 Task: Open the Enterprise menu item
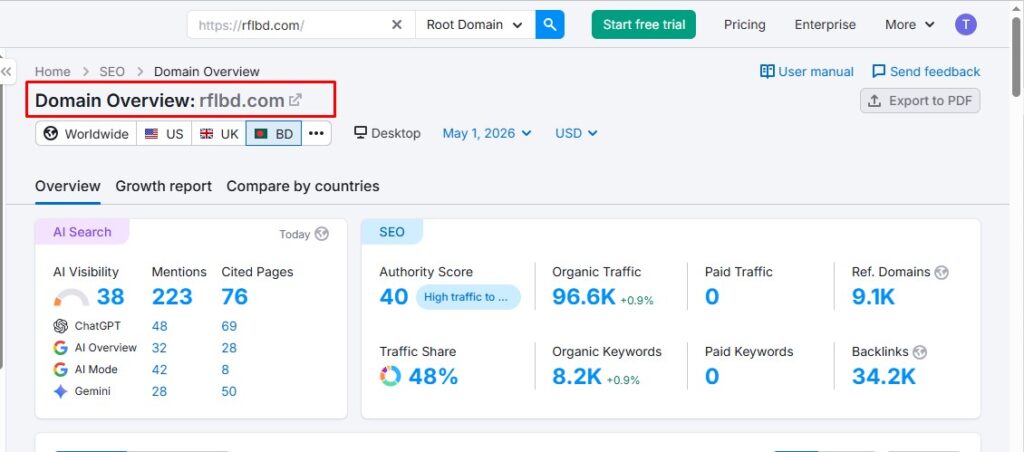pyautogui.click(x=825, y=25)
